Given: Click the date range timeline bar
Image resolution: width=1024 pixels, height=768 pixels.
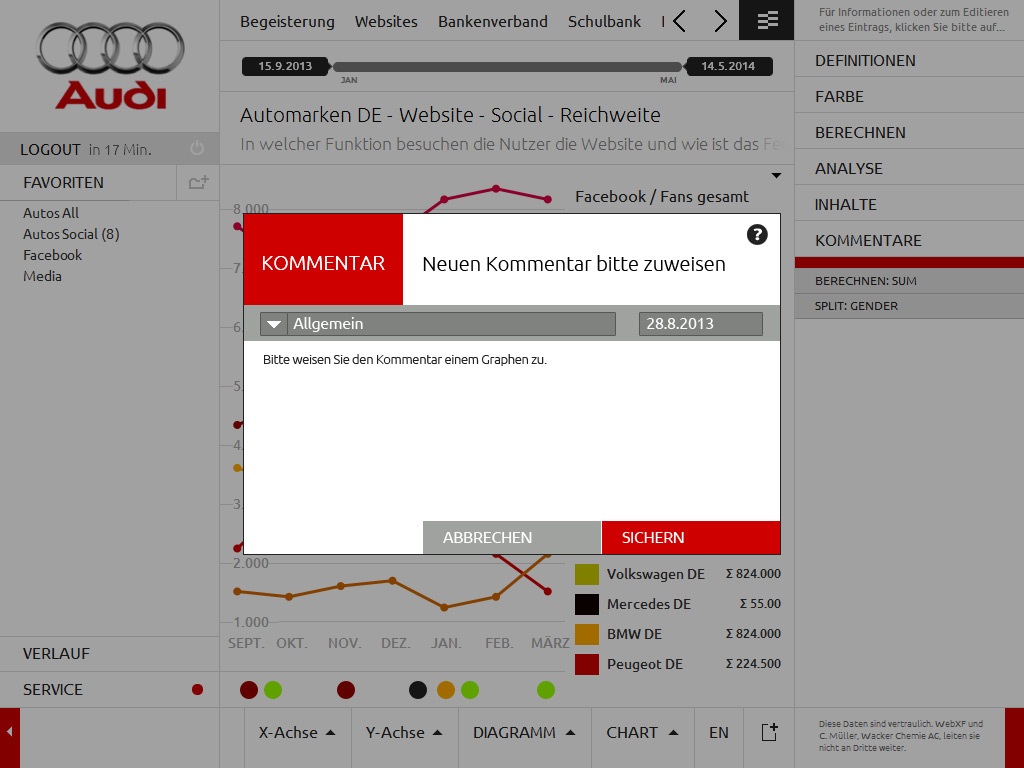Looking at the screenshot, I should click(x=507, y=67).
